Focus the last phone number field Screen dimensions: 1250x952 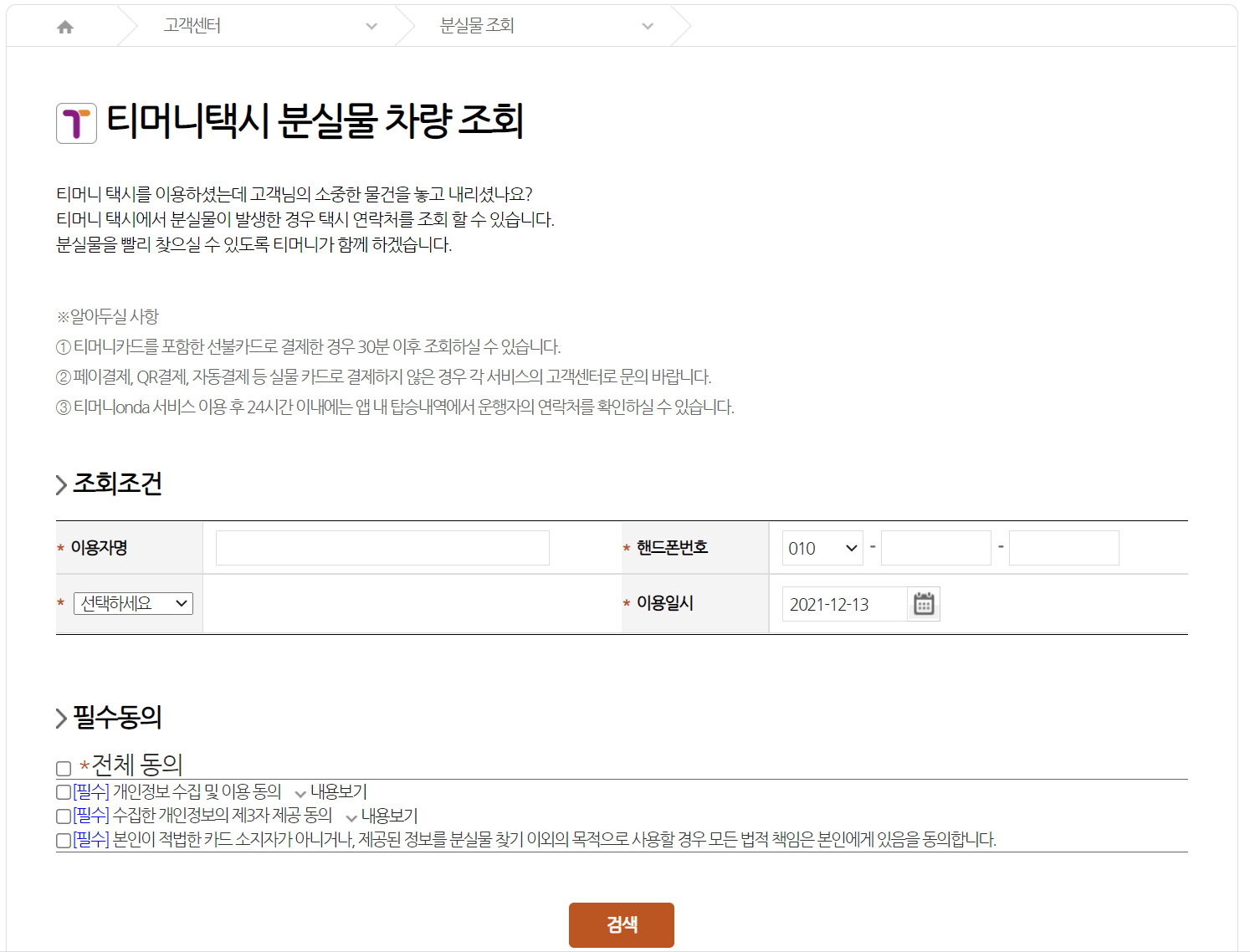pos(1064,548)
